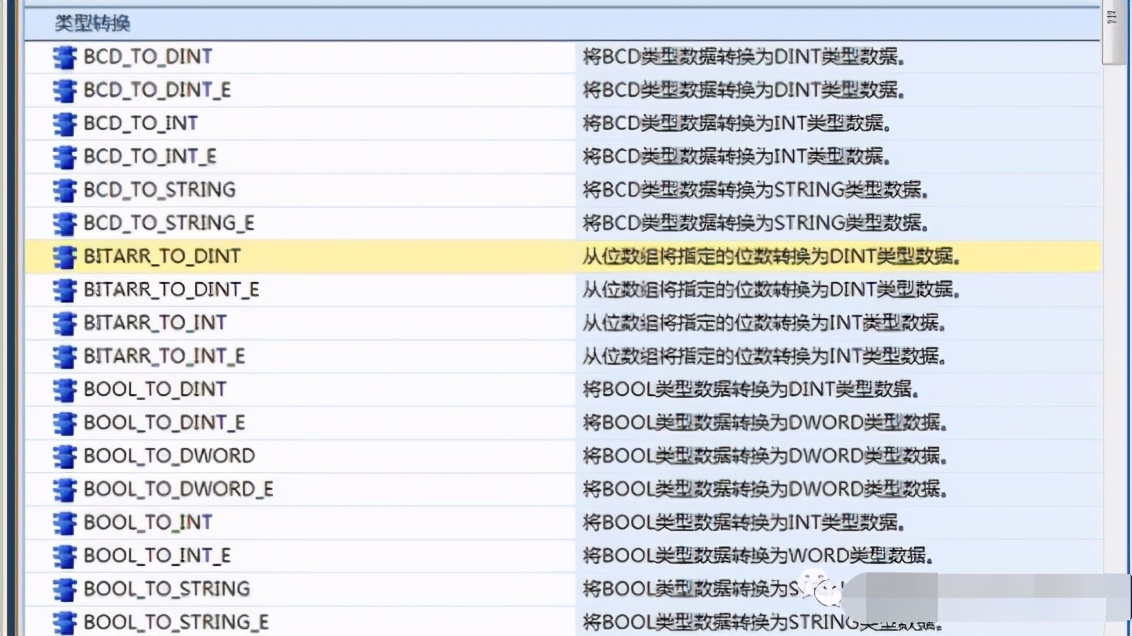
Task: Click the BOOL_TO_INT_E description text
Action: click(759, 556)
